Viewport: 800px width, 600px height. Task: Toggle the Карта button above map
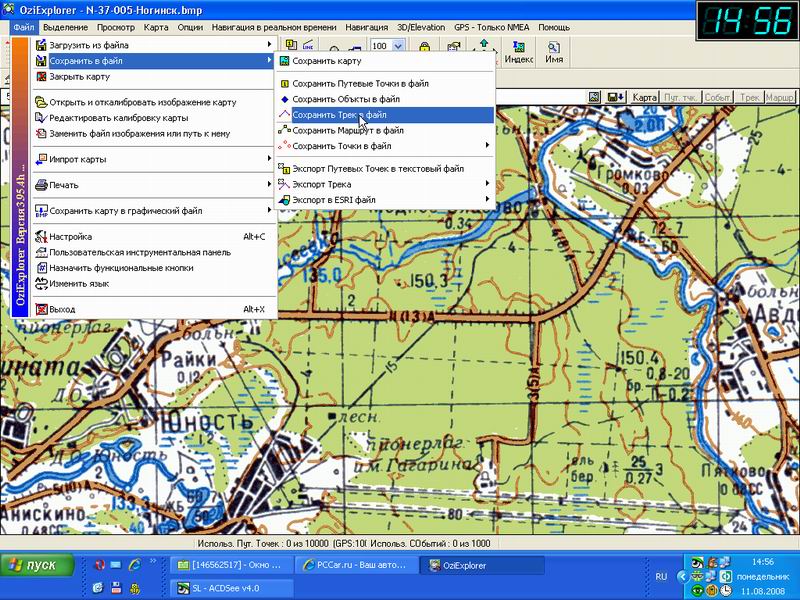[x=645, y=98]
